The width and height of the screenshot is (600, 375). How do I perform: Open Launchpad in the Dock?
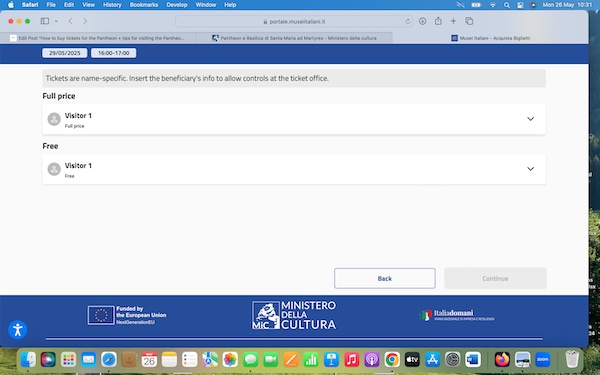(x=68, y=360)
